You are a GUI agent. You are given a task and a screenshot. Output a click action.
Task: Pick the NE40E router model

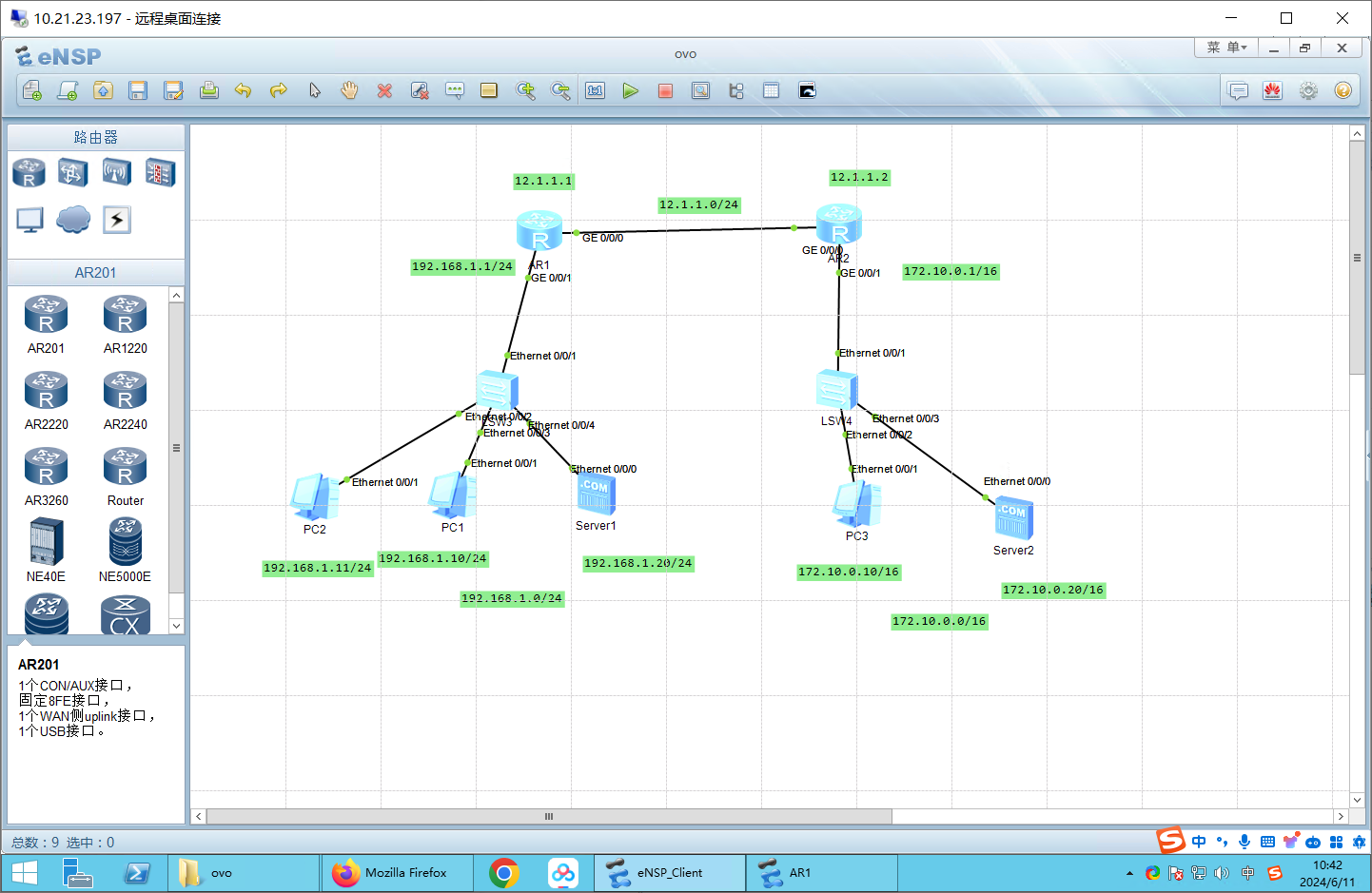tap(46, 551)
